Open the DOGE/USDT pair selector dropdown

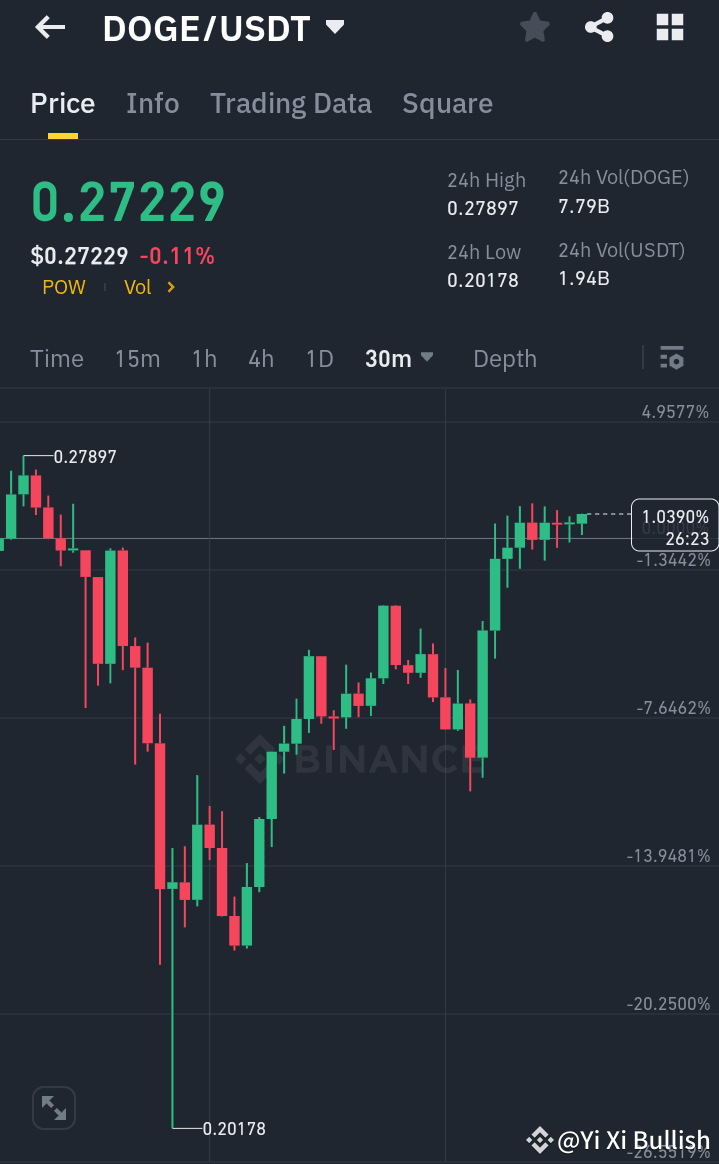pyautogui.click(x=334, y=27)
